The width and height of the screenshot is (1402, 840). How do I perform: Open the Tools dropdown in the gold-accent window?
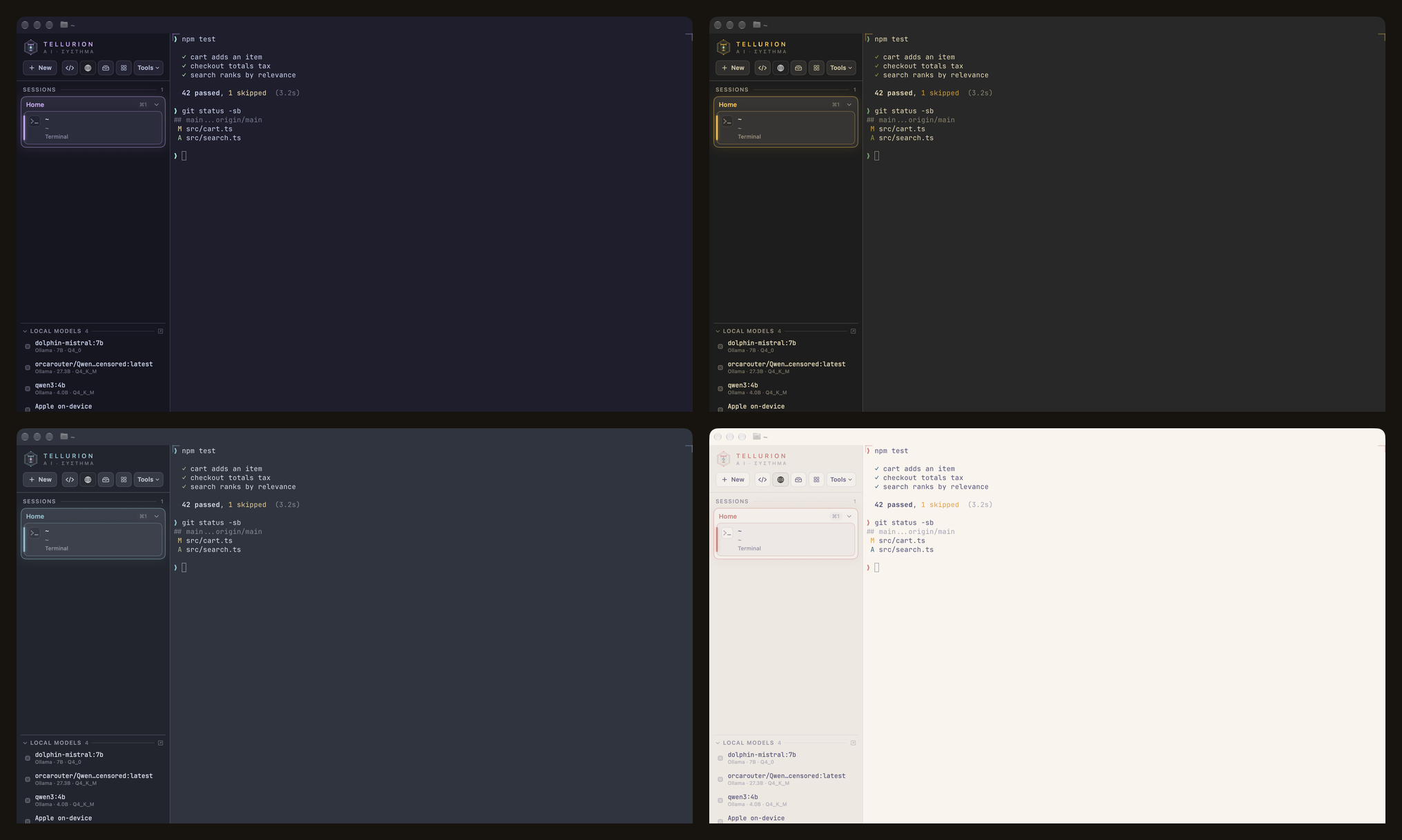[x=841, y=68]
